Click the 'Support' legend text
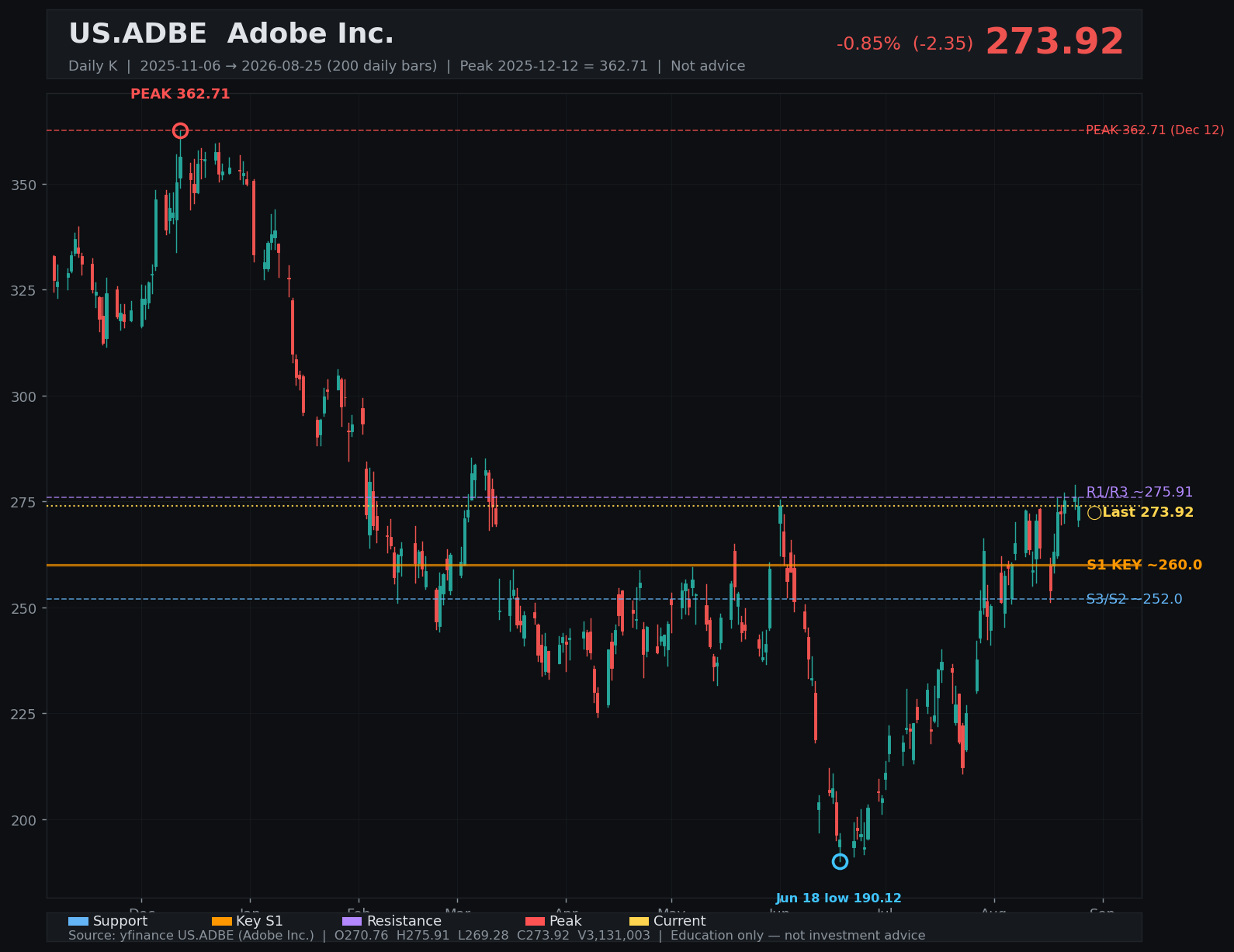 coord(120,921)
